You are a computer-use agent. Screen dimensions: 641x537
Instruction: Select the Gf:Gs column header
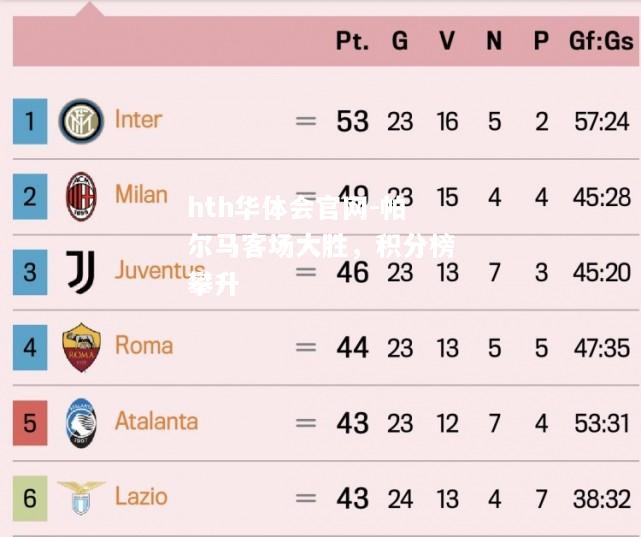[601, 41]
